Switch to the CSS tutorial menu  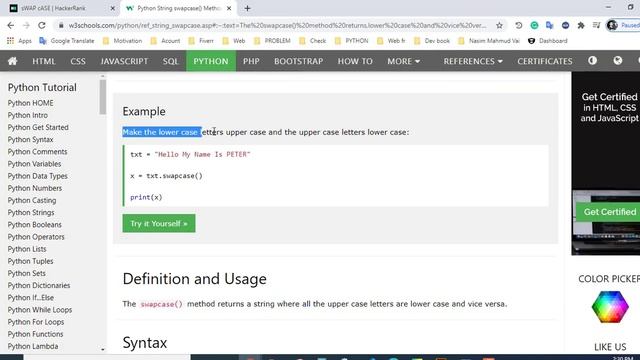pos(78,61)
